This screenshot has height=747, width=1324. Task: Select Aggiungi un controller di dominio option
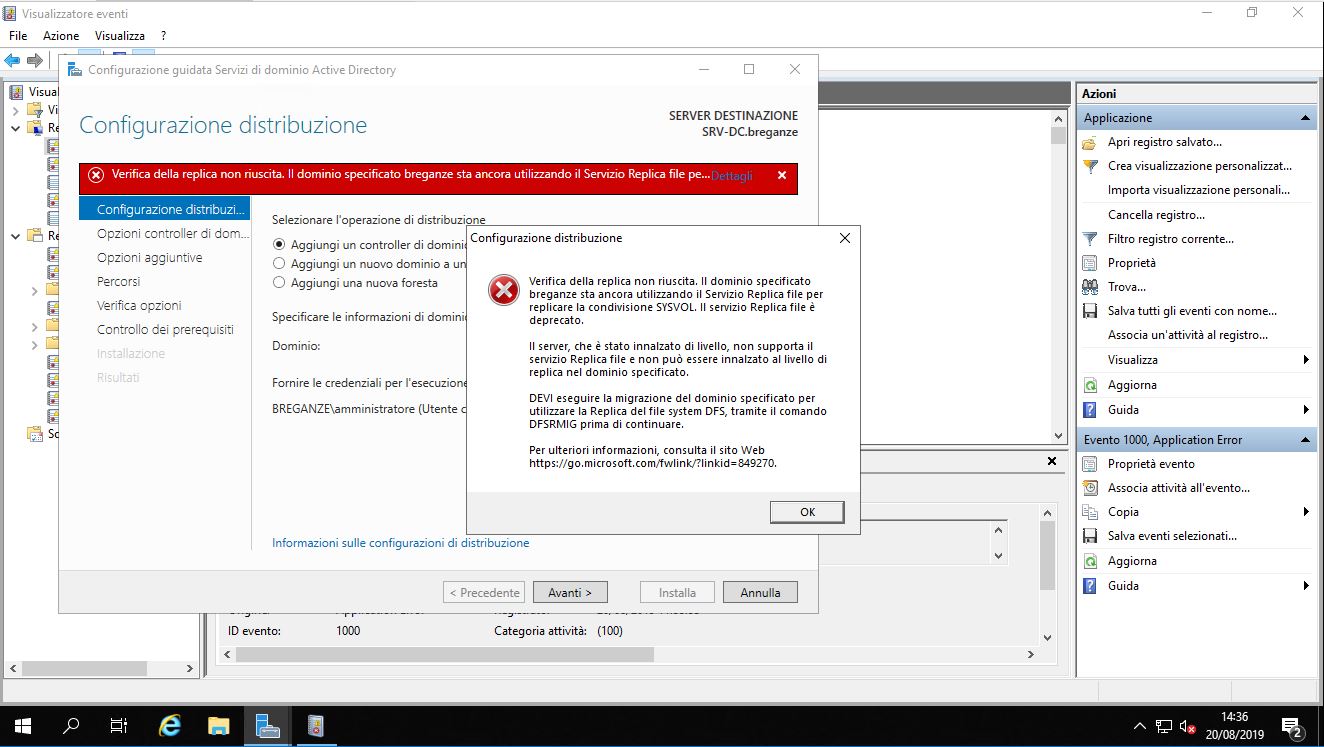tap(279, 245)
